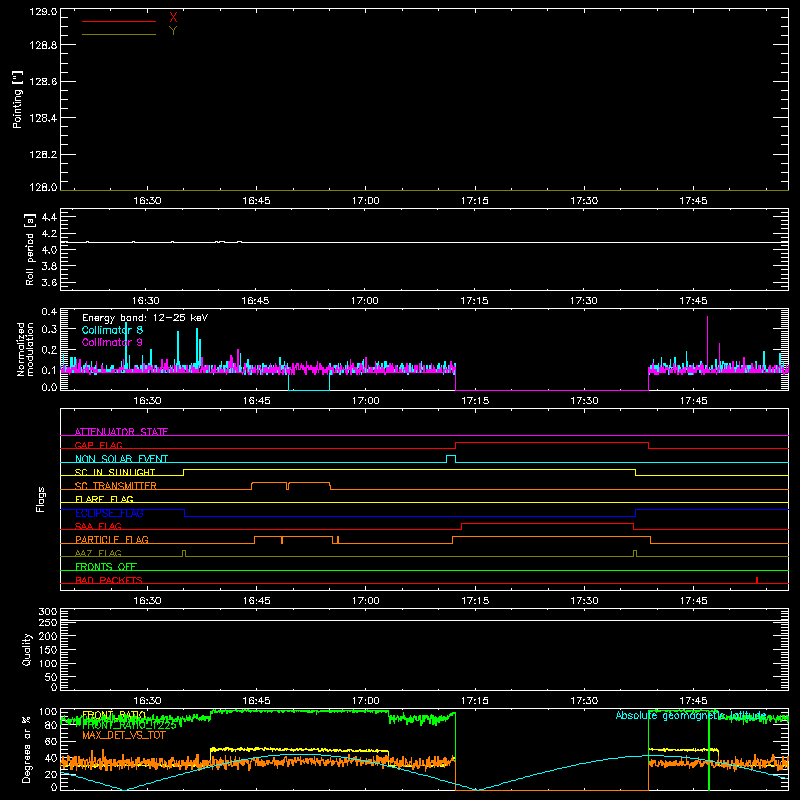Click the ATTENUATOR_STATE flag label
This screenshot has height=800, width=800.
point(121,432)
